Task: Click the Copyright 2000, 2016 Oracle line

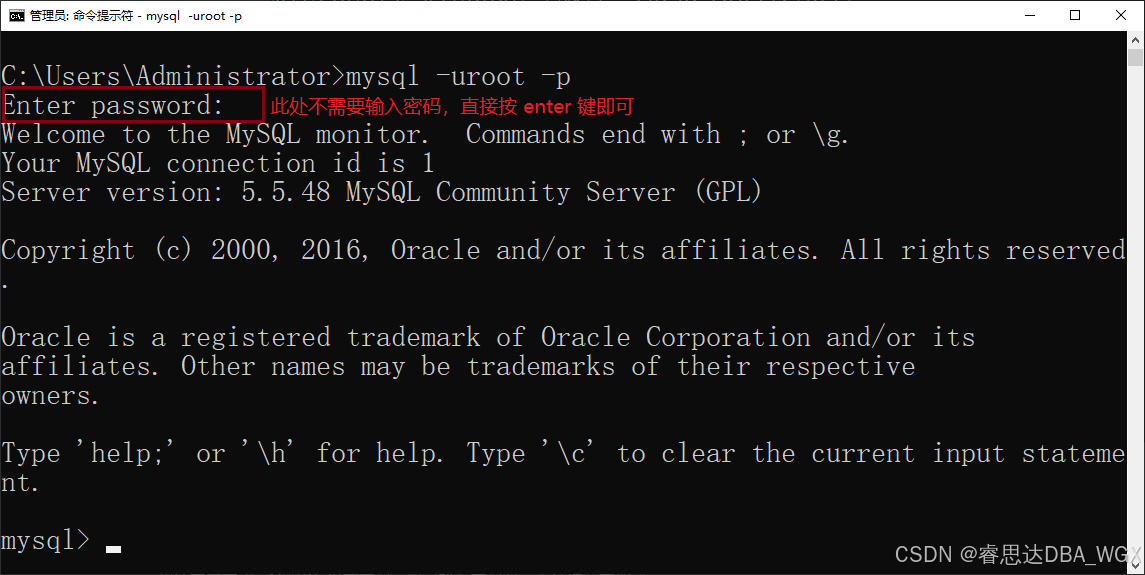Action: point(563,251)
